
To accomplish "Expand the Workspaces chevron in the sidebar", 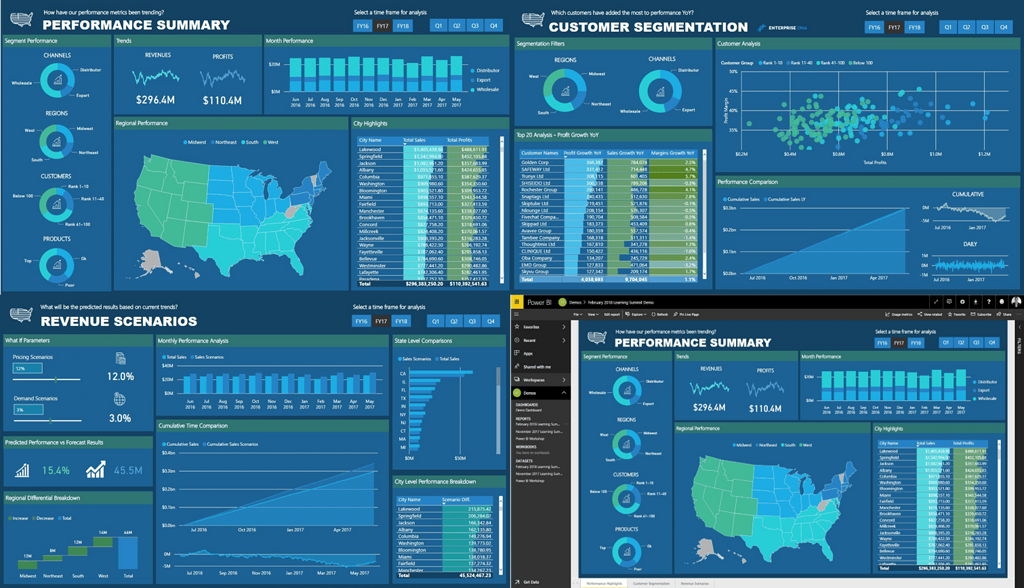I will (564, 380).
